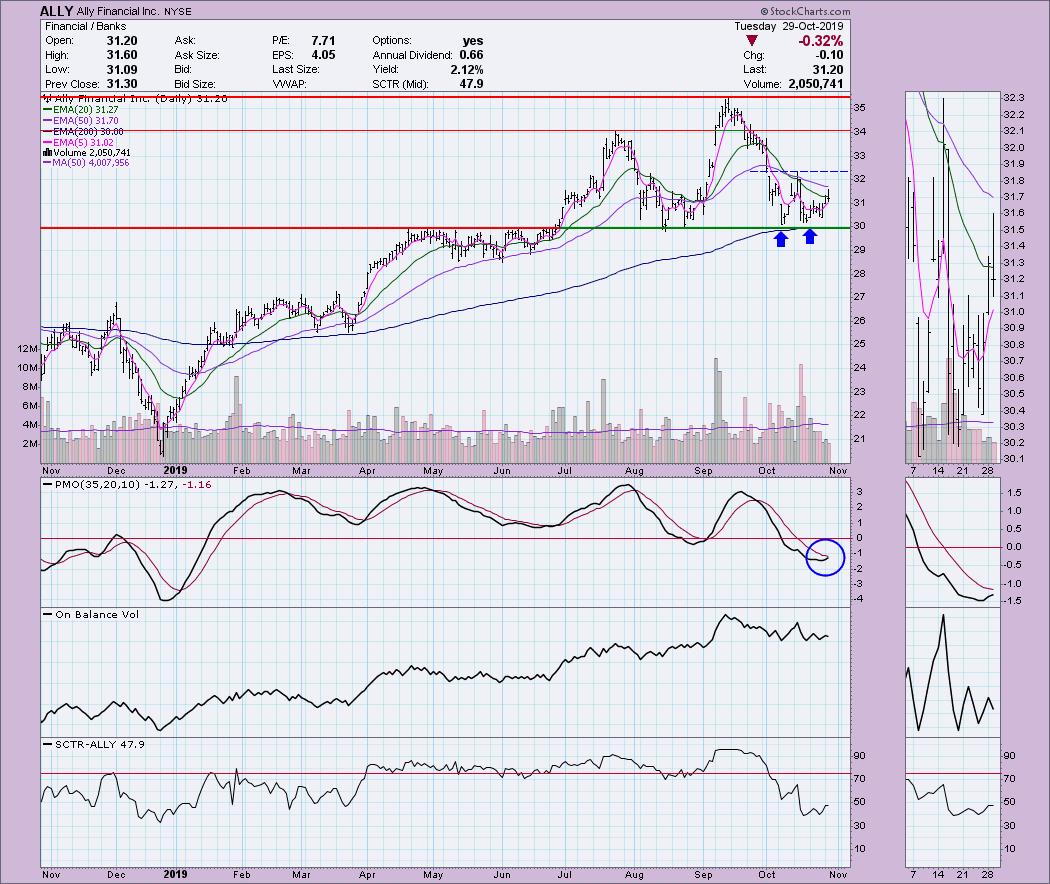The height and width of the screenshot is (884, 1050).
Task: Click the volume bars icon in the legend
Action: 47,153
